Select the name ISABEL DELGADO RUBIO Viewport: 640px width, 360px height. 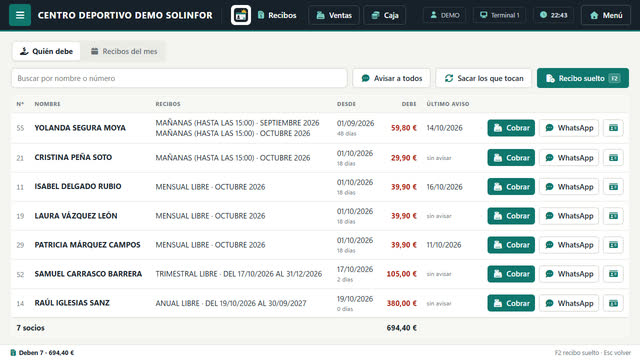(78, 186)
